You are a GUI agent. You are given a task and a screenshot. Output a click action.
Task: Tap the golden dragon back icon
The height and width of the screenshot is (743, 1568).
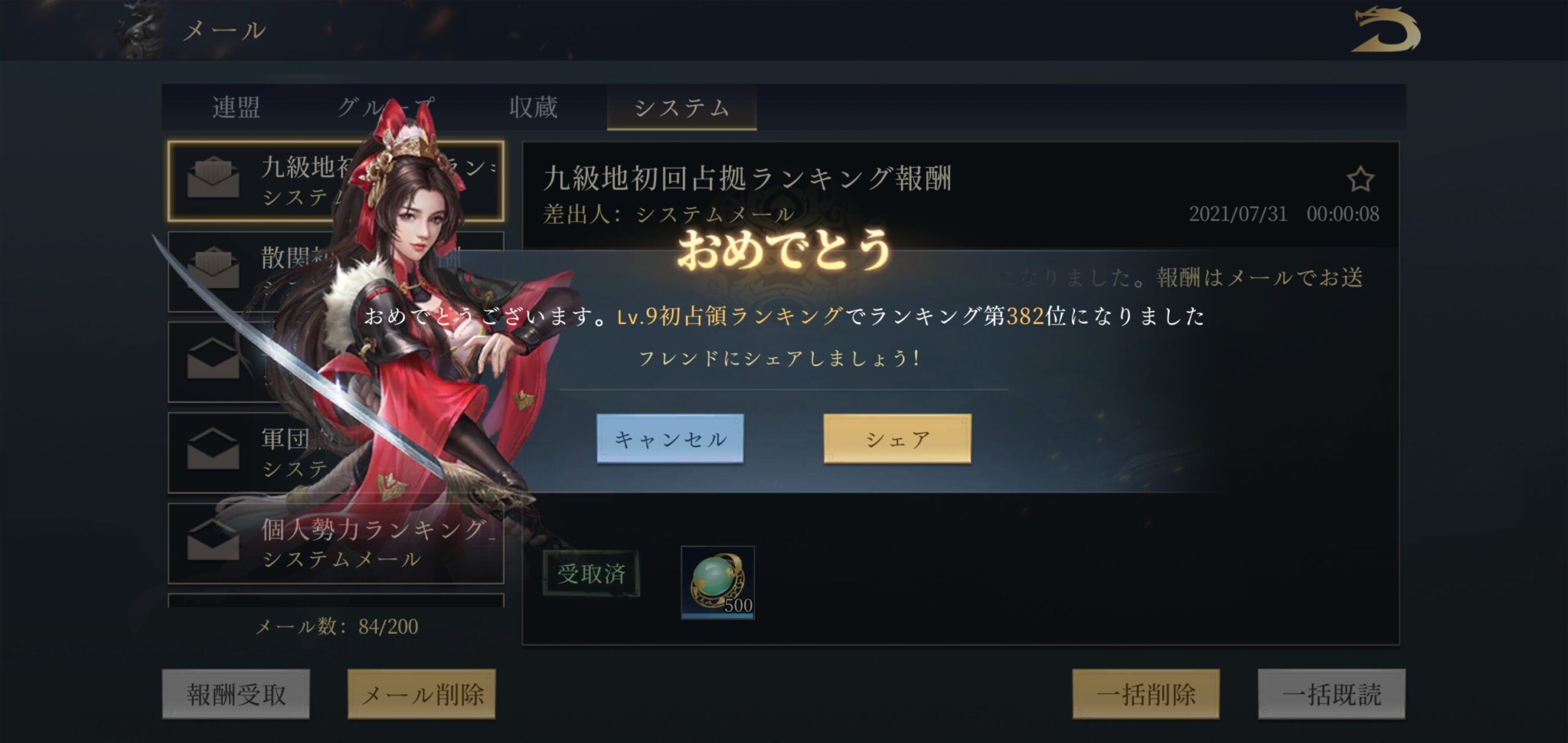coord(1385,29)
